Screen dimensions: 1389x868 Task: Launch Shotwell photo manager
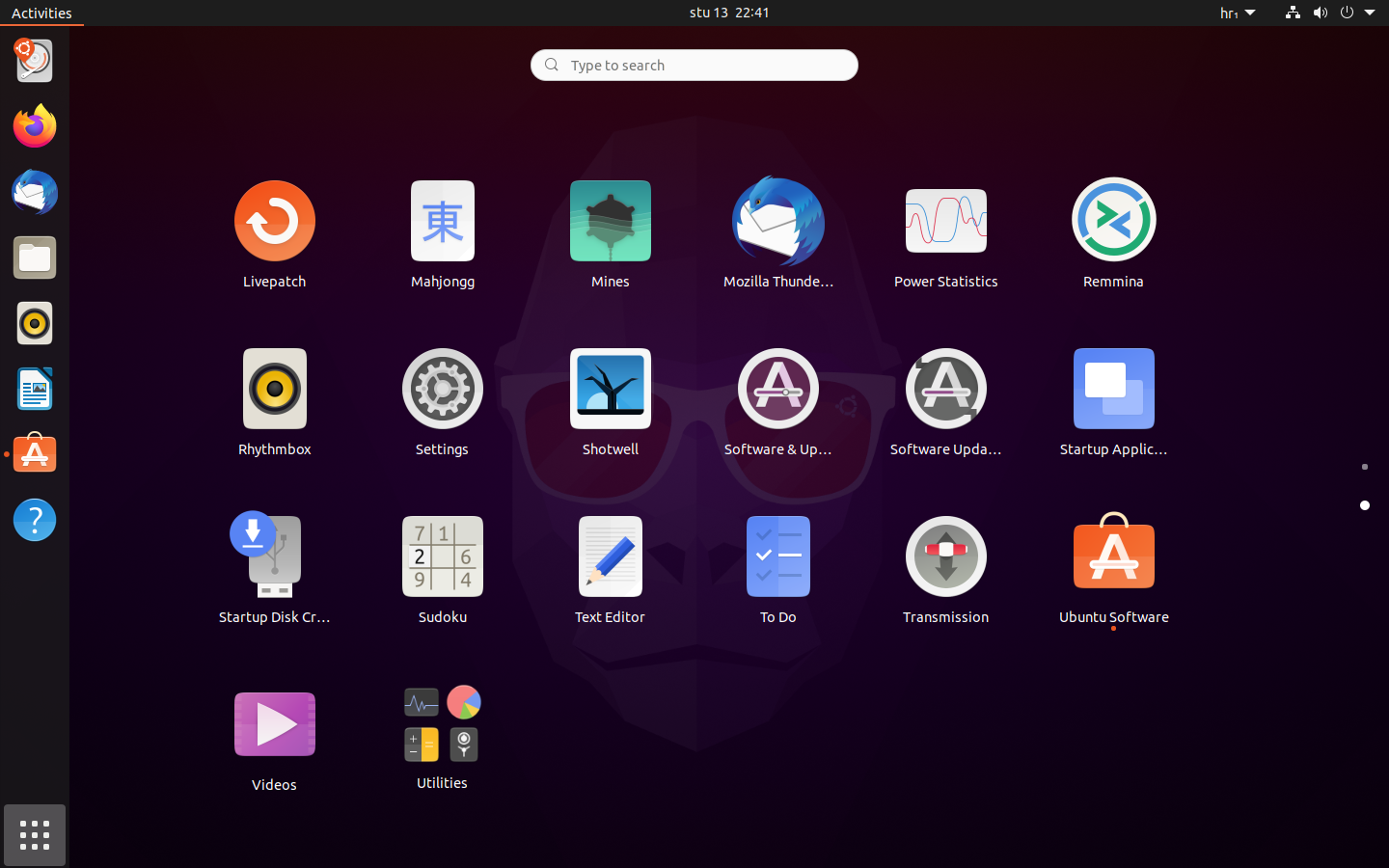611,401
